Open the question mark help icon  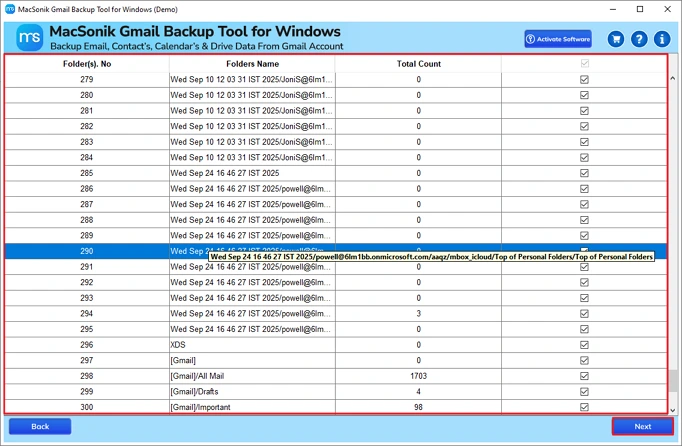pyautogui.click(x=639, y=39)
